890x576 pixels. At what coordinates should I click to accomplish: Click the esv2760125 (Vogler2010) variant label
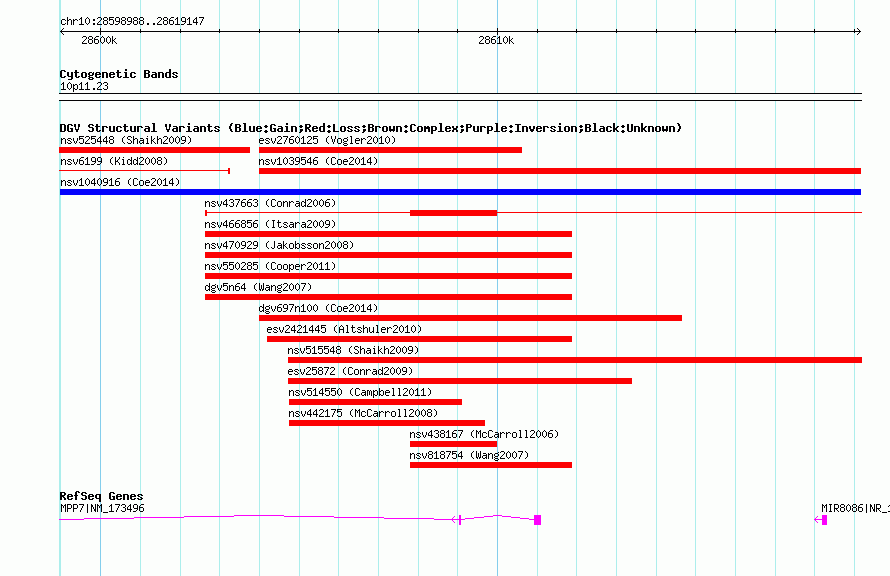(x=327, y=140)
